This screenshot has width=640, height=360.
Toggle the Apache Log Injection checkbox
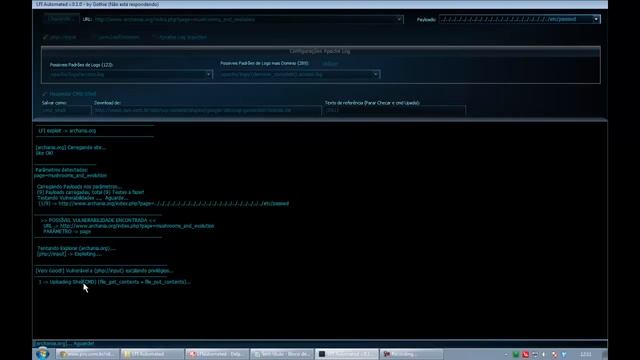(x=154, y=37)
